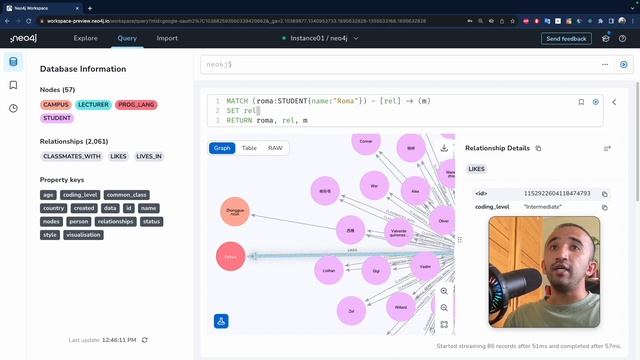Viewport: 640px width, 360px height.
Task: Switch to the Import tab
Action: click(x=167, y=38)
